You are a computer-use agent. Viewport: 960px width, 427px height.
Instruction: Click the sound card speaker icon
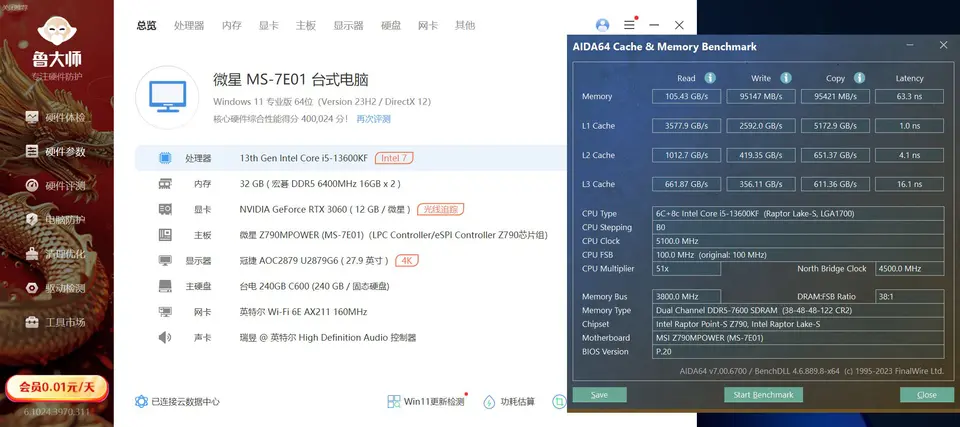click(x=165, y=338)
